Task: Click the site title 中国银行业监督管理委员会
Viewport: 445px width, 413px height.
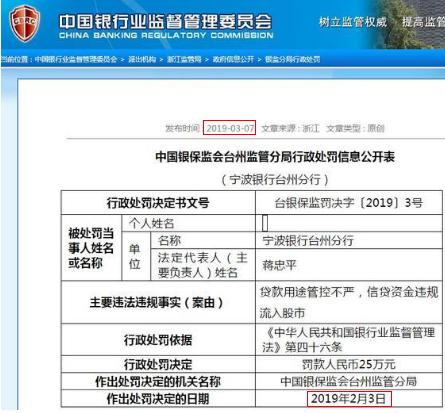Action: coord(166,22)
